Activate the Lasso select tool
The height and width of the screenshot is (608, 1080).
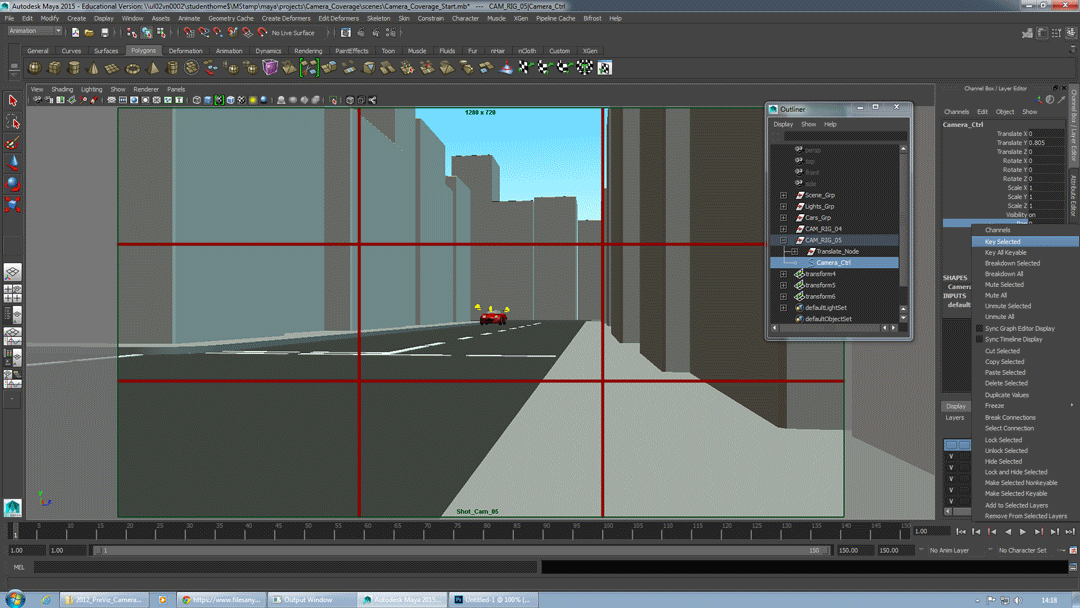coord(13,122)
